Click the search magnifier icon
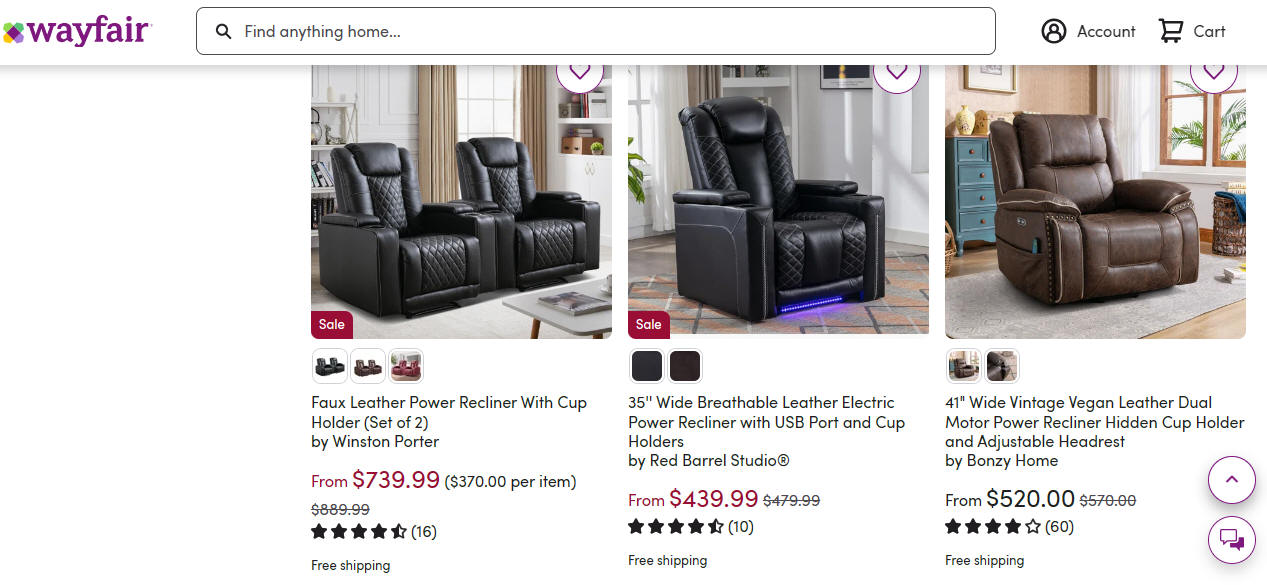 pos(224,32)
